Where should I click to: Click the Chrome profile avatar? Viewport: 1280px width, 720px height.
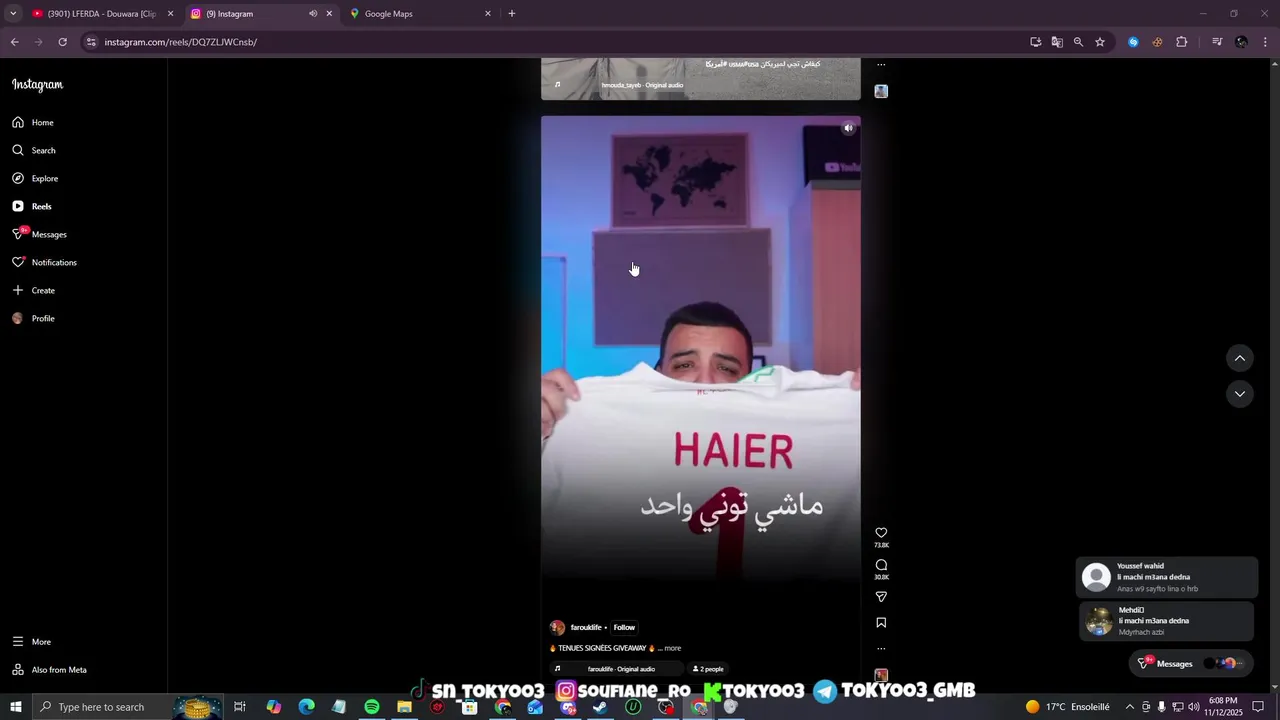(1241, 42)
